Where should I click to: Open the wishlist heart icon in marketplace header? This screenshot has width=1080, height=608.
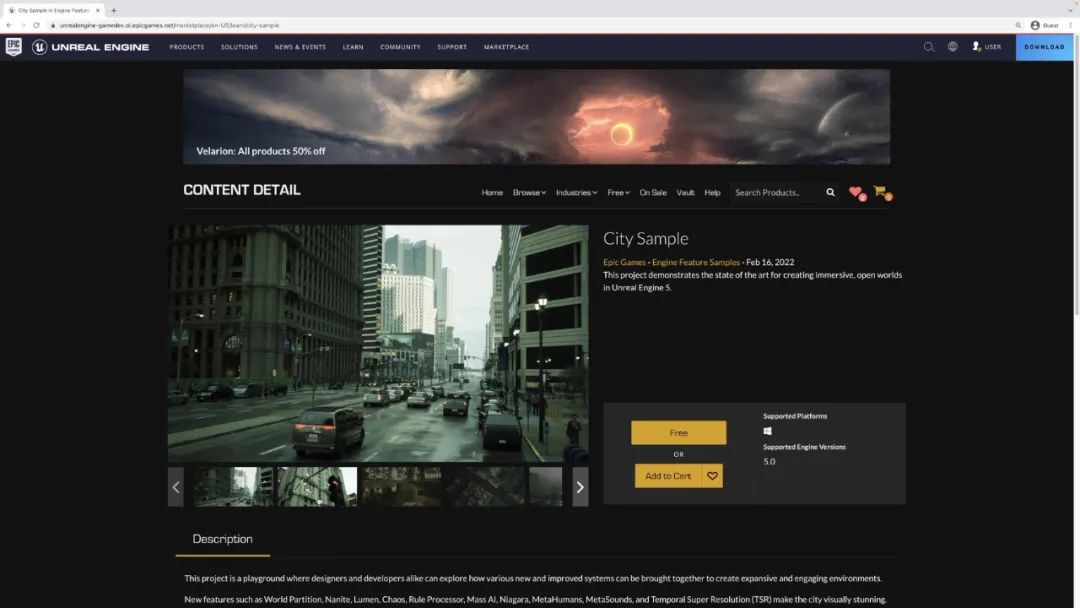[x=855, y=192]
